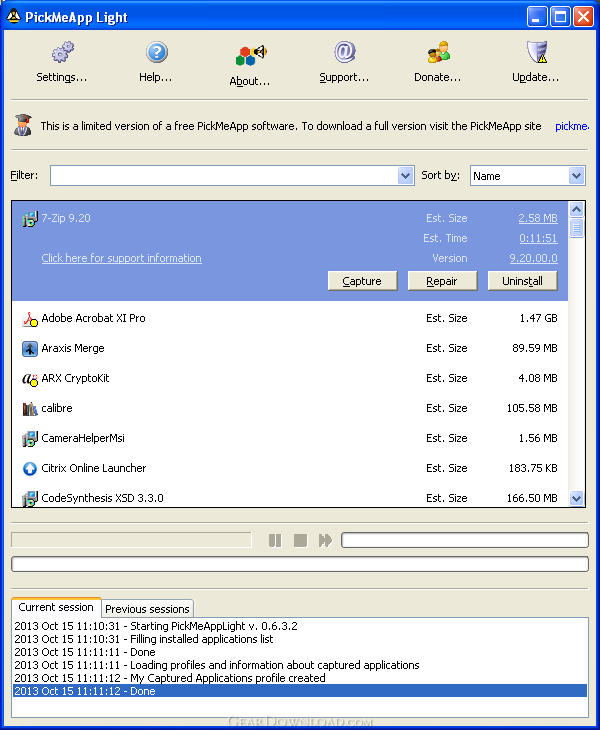Select log line 'Filling installed applications list'
600x730 pixels.
click(x=300, y=639)
